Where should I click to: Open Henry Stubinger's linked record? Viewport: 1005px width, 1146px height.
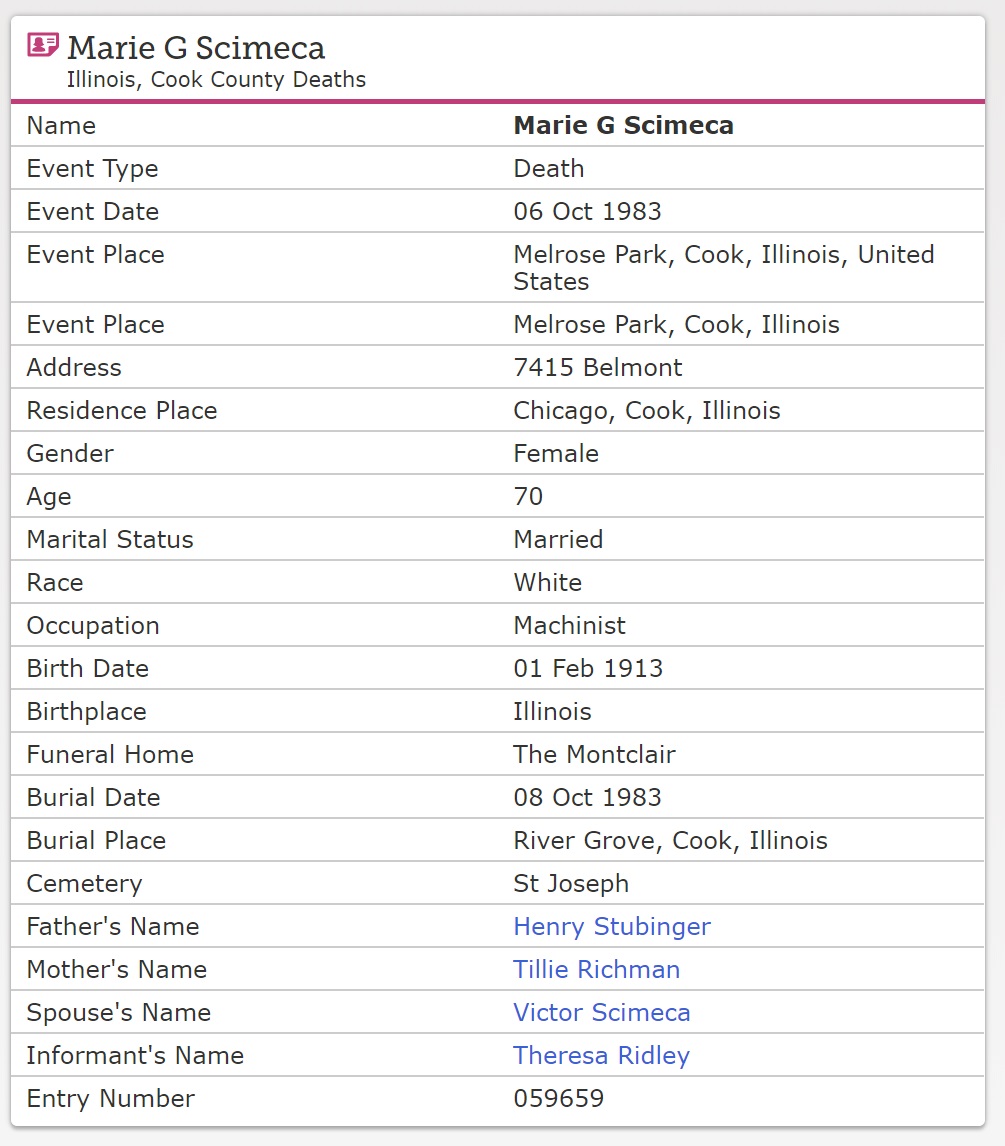tap(611, 927)
